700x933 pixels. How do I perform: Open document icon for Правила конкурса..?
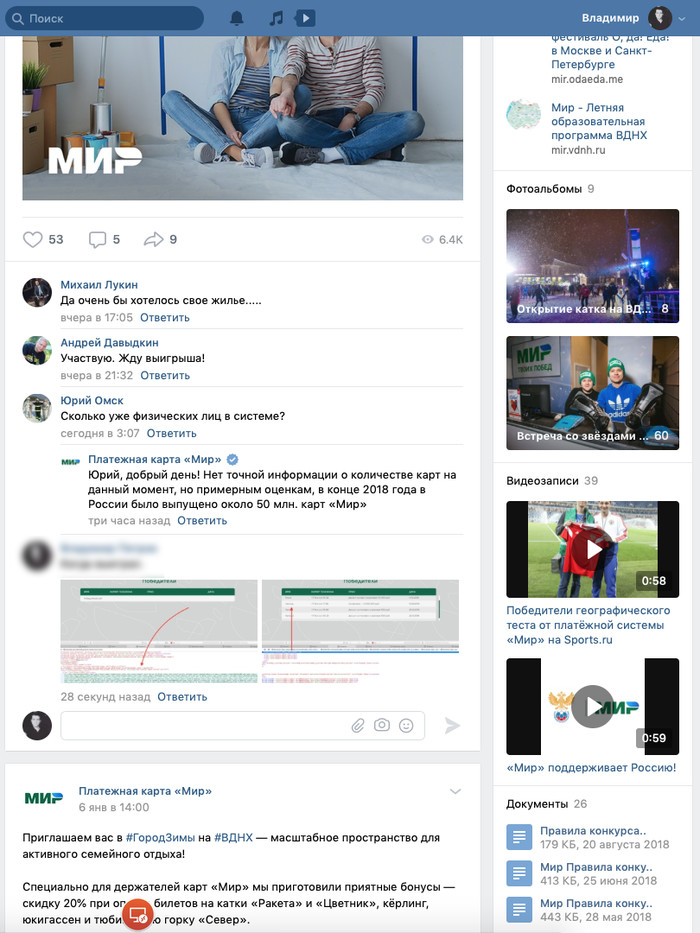click(x=519, y=837)
